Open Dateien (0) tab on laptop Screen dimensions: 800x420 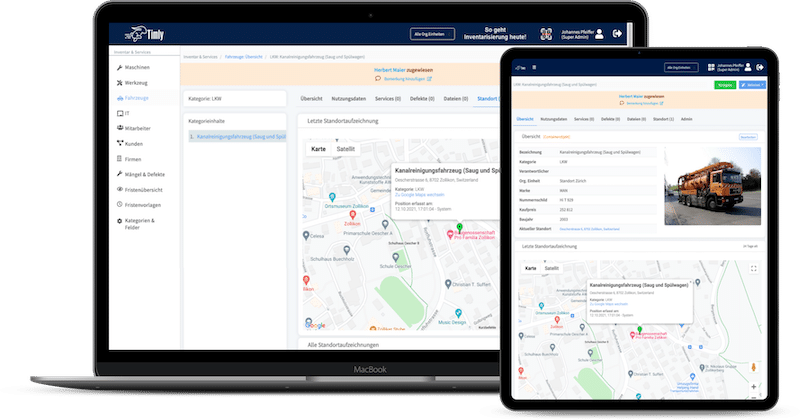click(x=456, y=99)
